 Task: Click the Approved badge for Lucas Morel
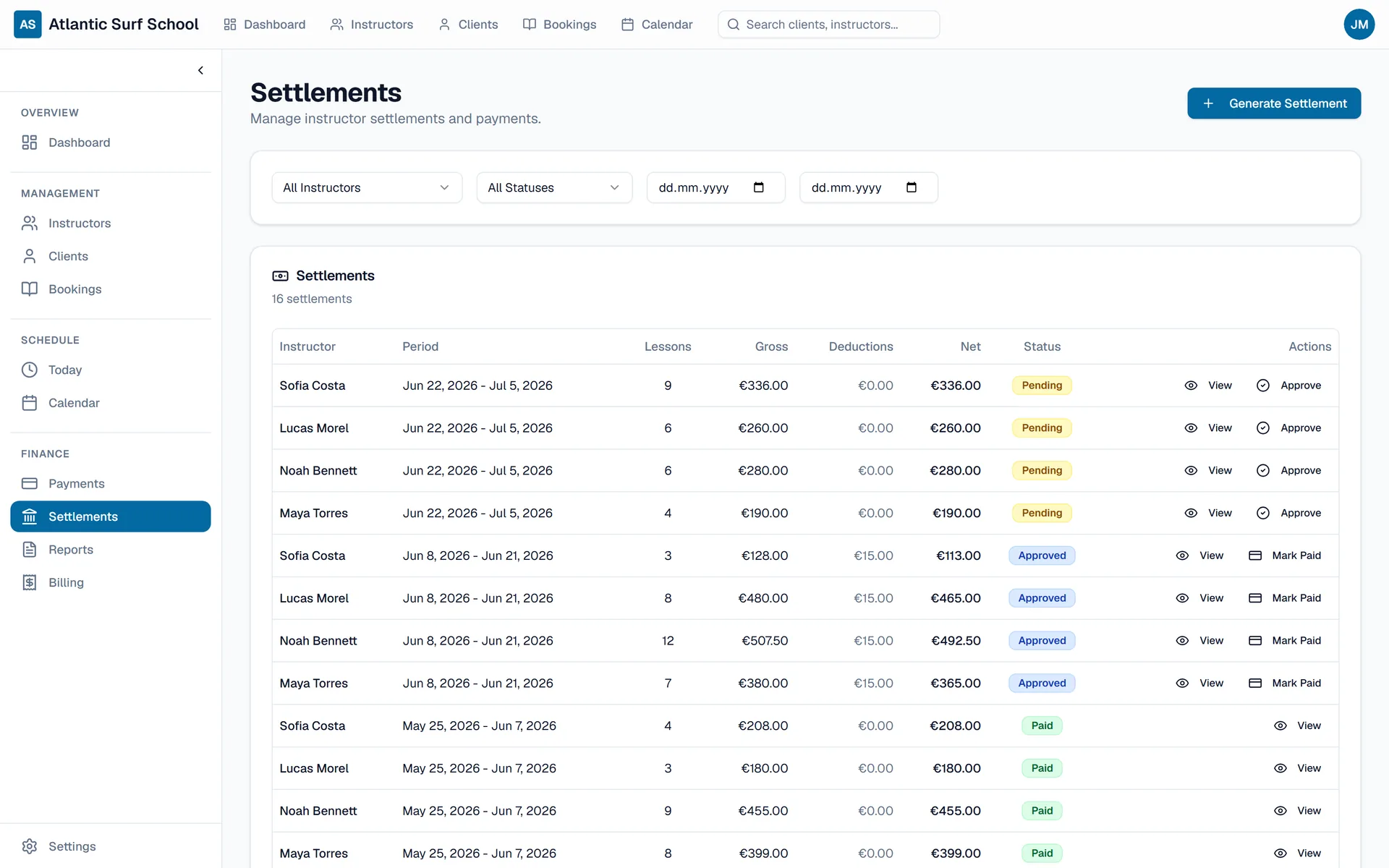coord(1042,598)
